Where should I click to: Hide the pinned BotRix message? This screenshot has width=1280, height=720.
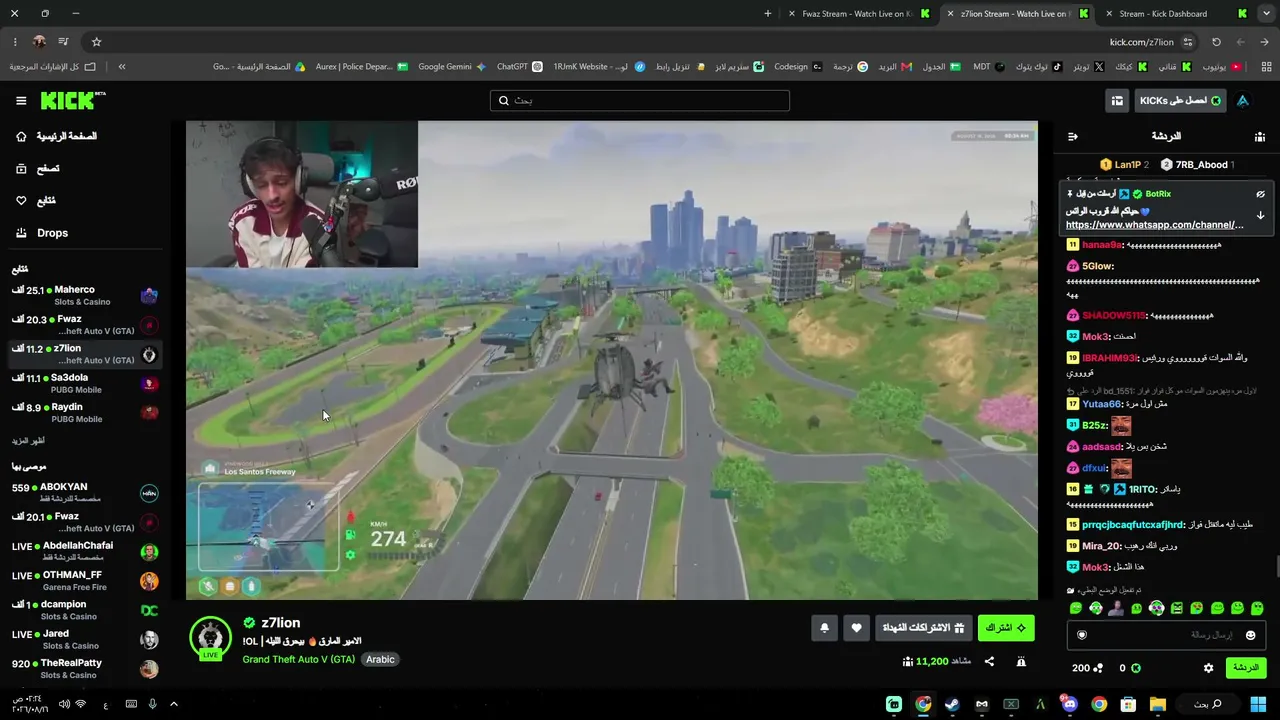[x=1260, y=194]
